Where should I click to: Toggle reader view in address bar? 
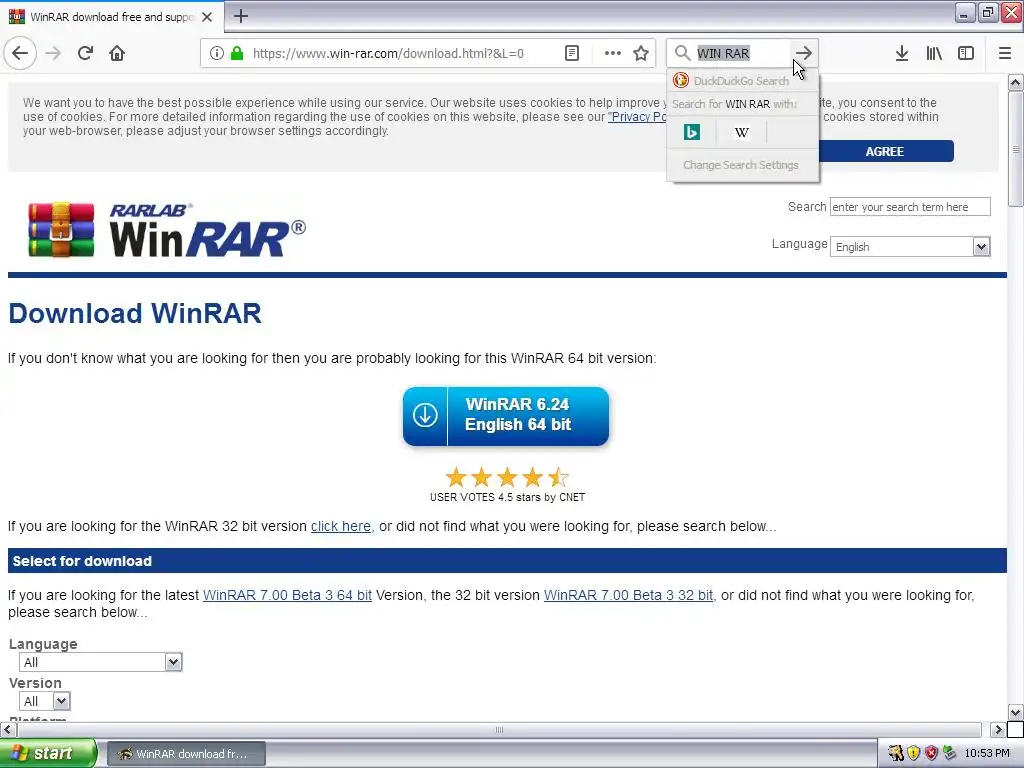click(571, 53)
